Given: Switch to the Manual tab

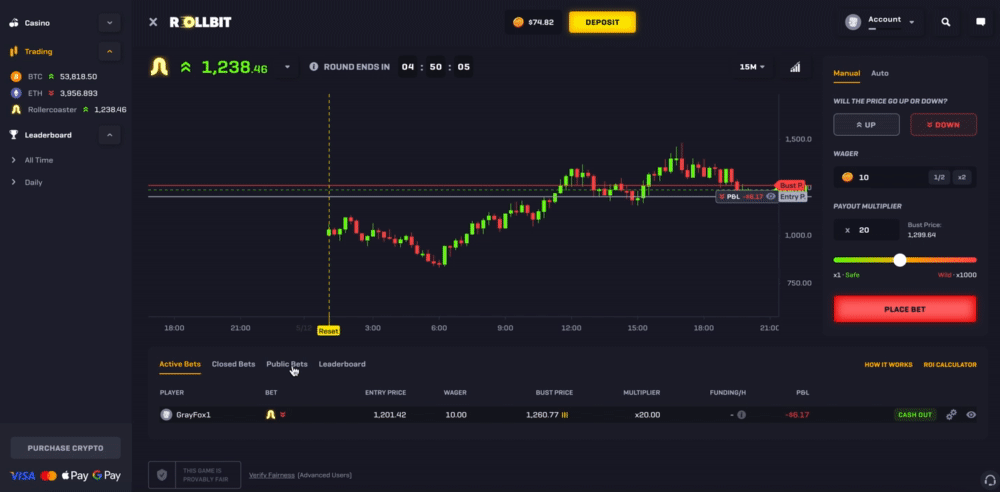Looking at the screenshot, I should point(846,73).
